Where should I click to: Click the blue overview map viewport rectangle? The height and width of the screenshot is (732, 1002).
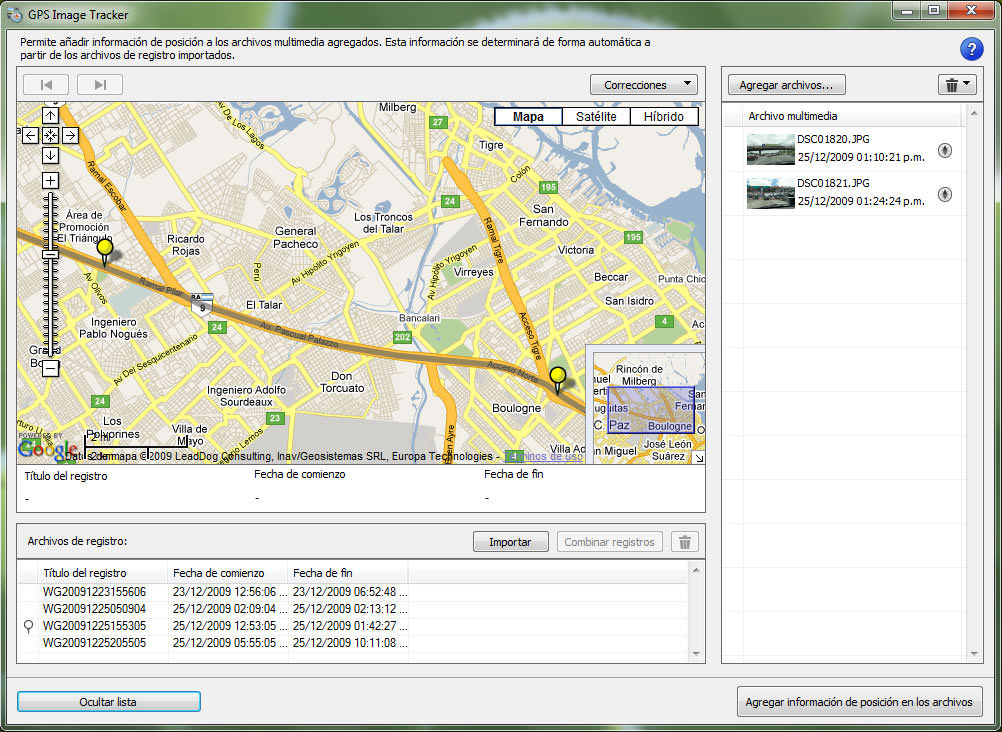[651, 410]
